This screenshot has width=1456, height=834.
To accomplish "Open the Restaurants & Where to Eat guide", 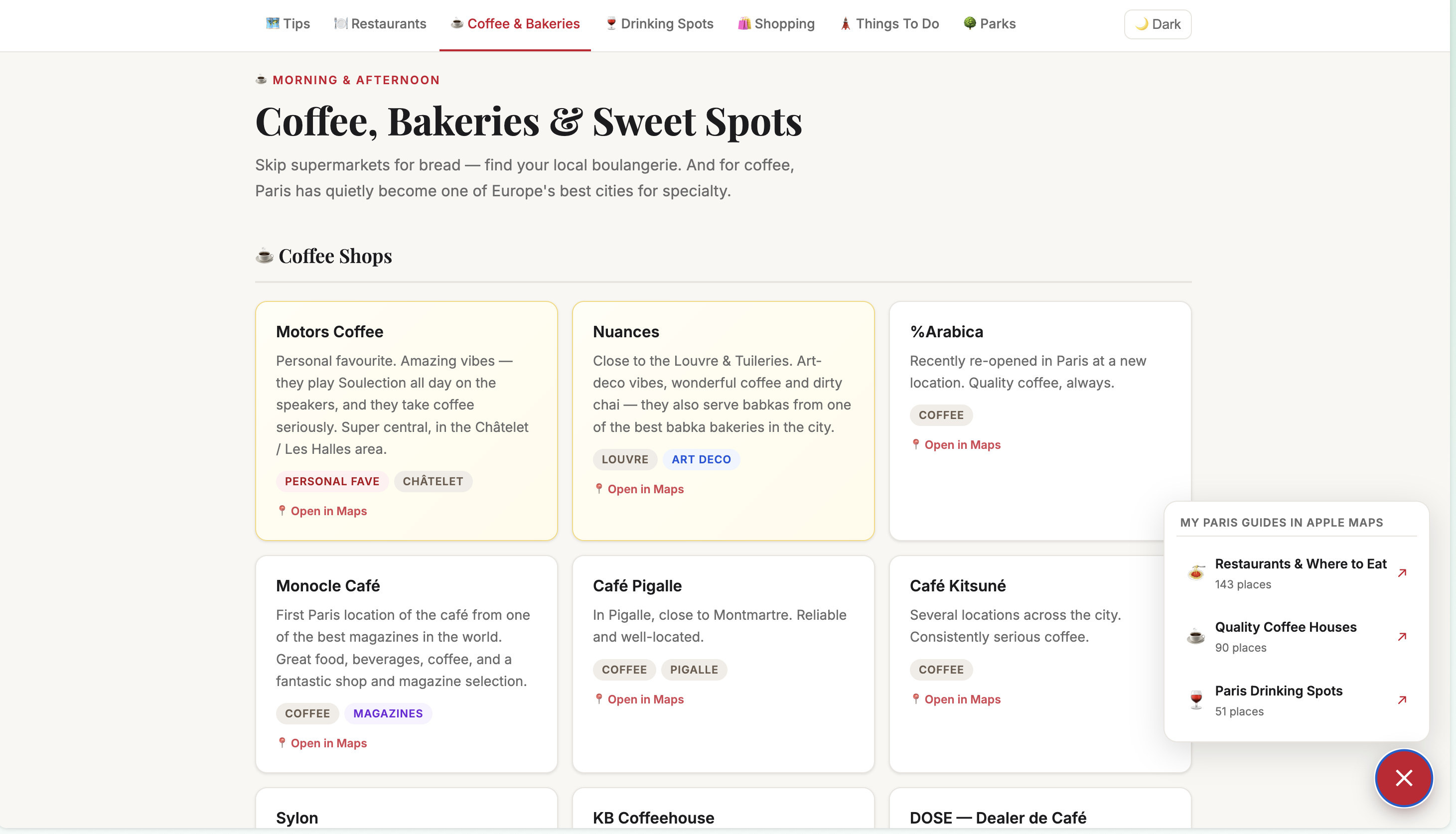I will (1301, 564).
